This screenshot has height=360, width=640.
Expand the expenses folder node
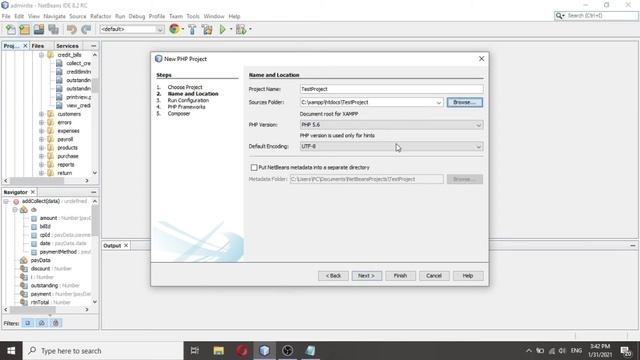coord(42,131)
